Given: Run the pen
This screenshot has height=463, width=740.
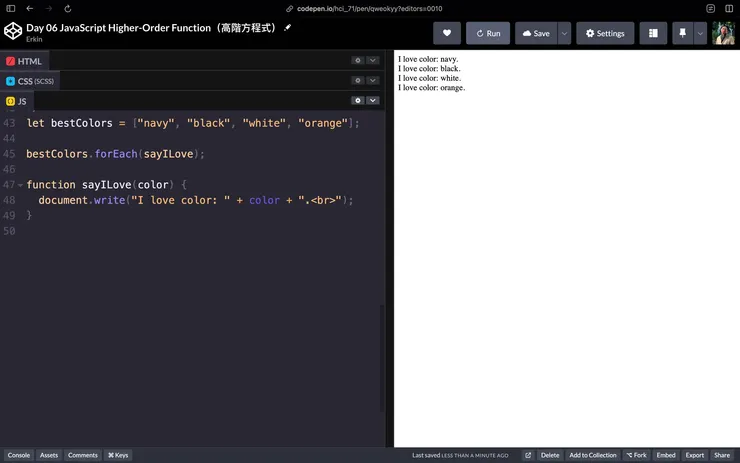Looking at the screenshot, I should (x=488, y=33).
